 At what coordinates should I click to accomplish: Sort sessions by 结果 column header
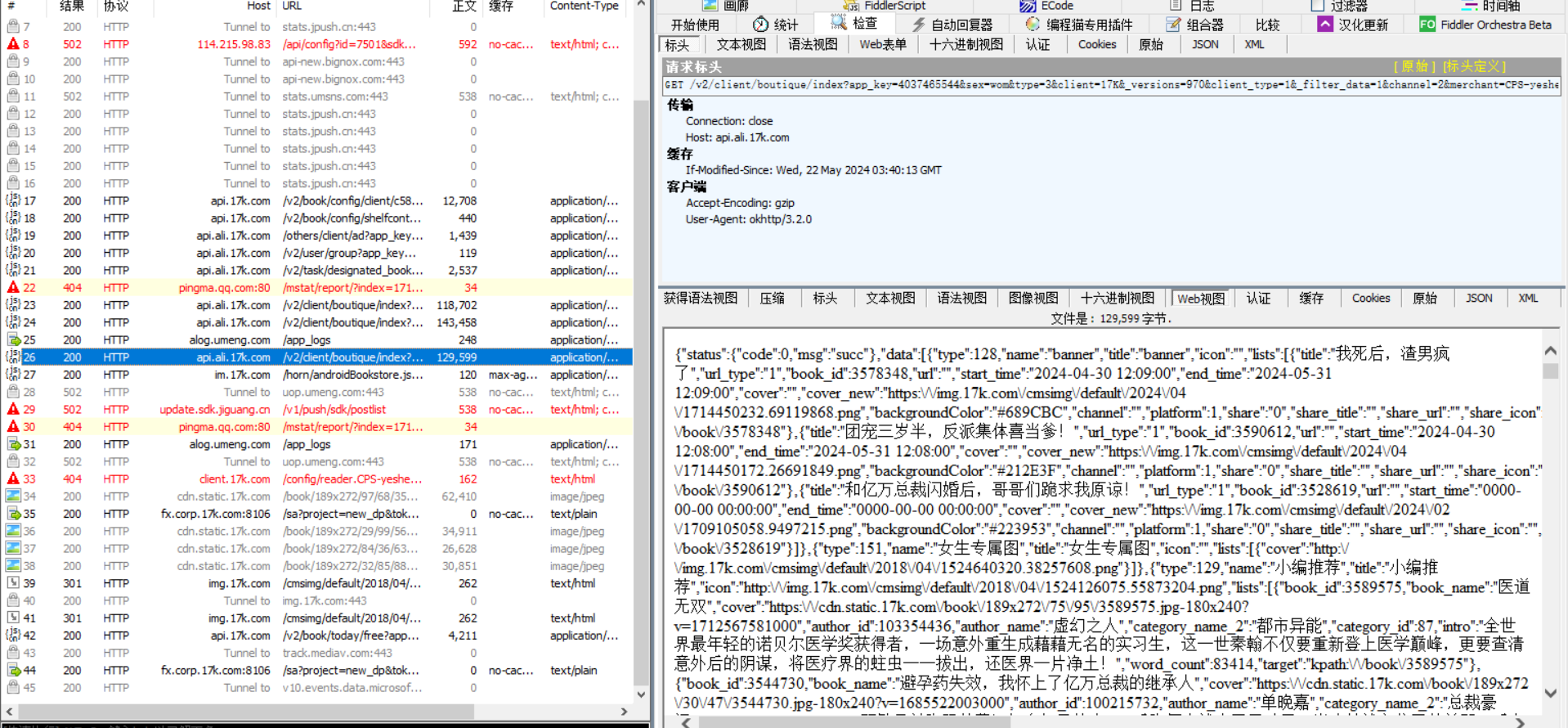72,6
